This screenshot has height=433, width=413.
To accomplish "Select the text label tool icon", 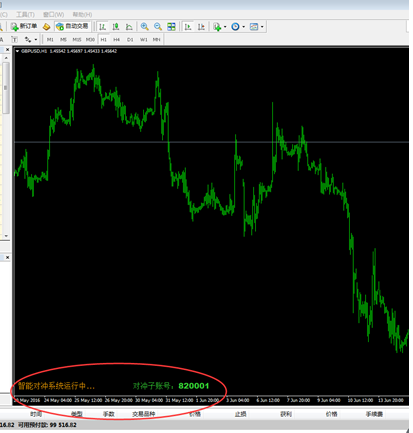I will click(x=14, y=40).
